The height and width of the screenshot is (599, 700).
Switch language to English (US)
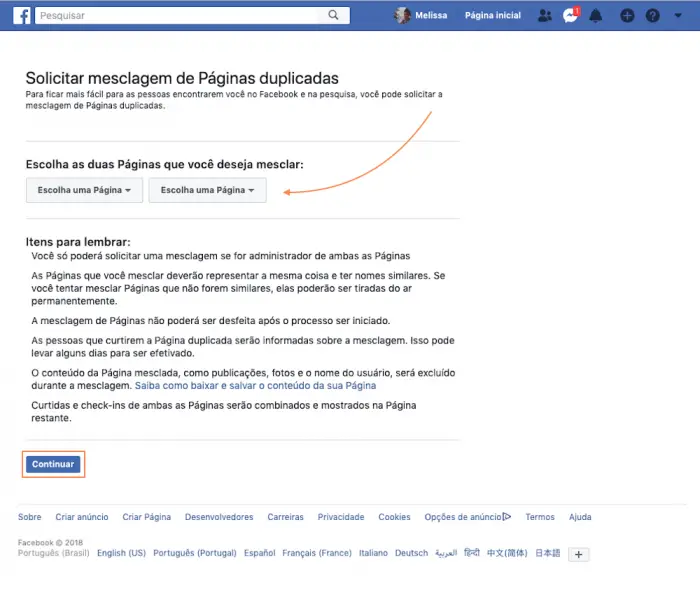coord(121,553)
